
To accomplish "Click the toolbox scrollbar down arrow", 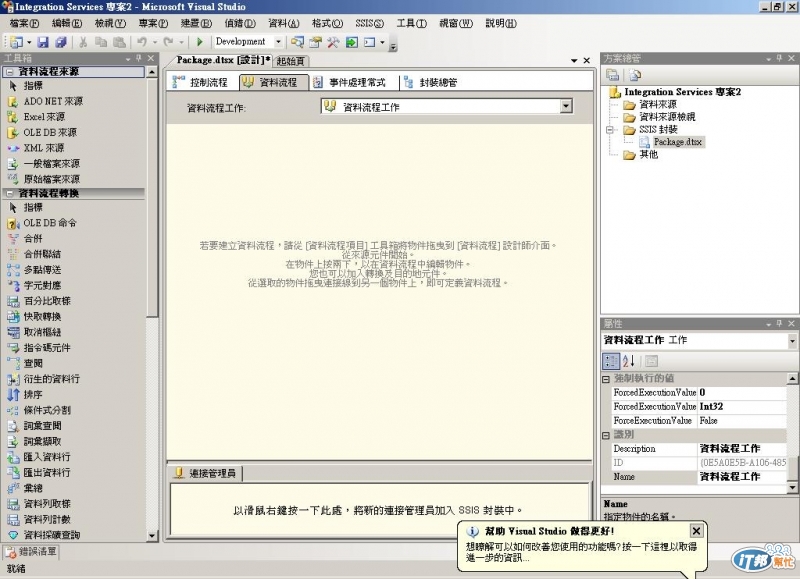I will (x=152, y=536).
